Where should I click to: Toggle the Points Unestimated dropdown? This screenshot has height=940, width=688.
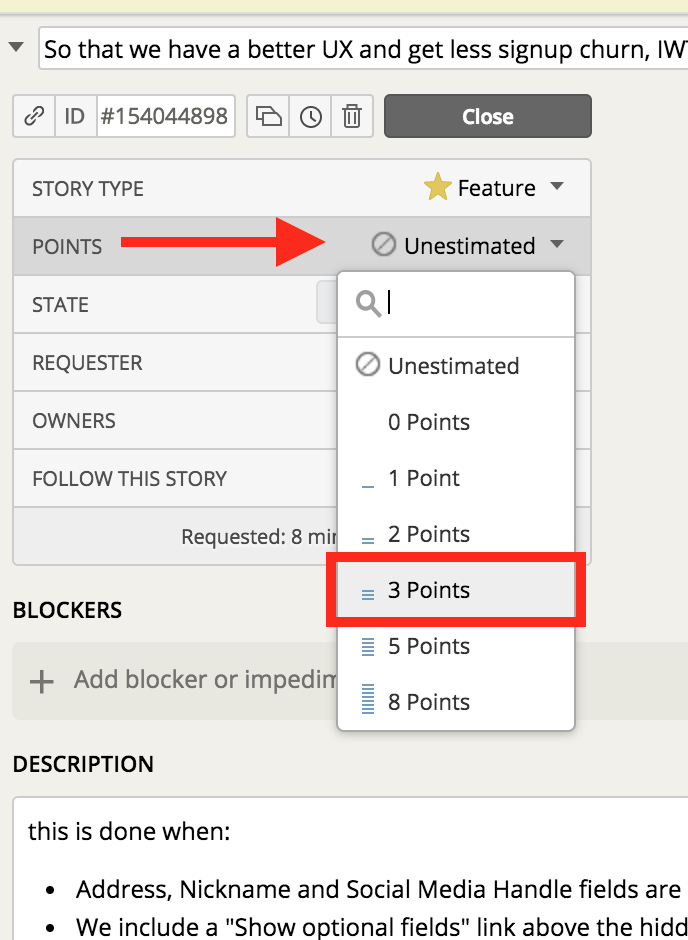pos(468,246)
